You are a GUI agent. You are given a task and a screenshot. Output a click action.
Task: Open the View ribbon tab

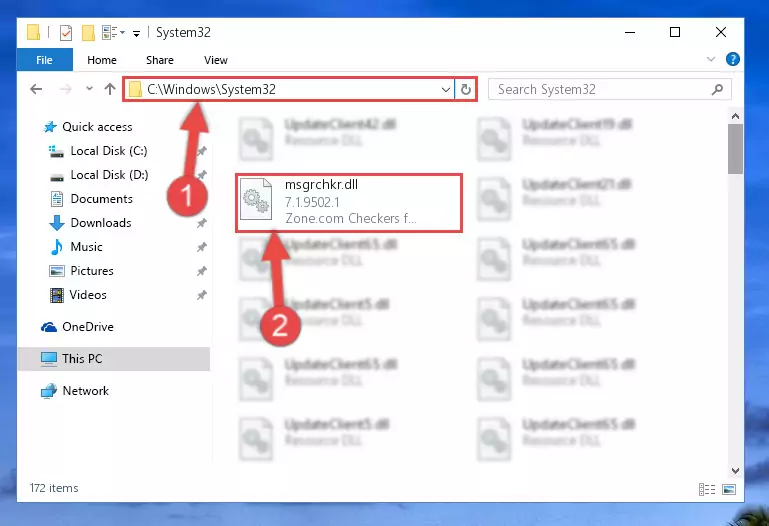pyautogui.click(x=216, y=60)
